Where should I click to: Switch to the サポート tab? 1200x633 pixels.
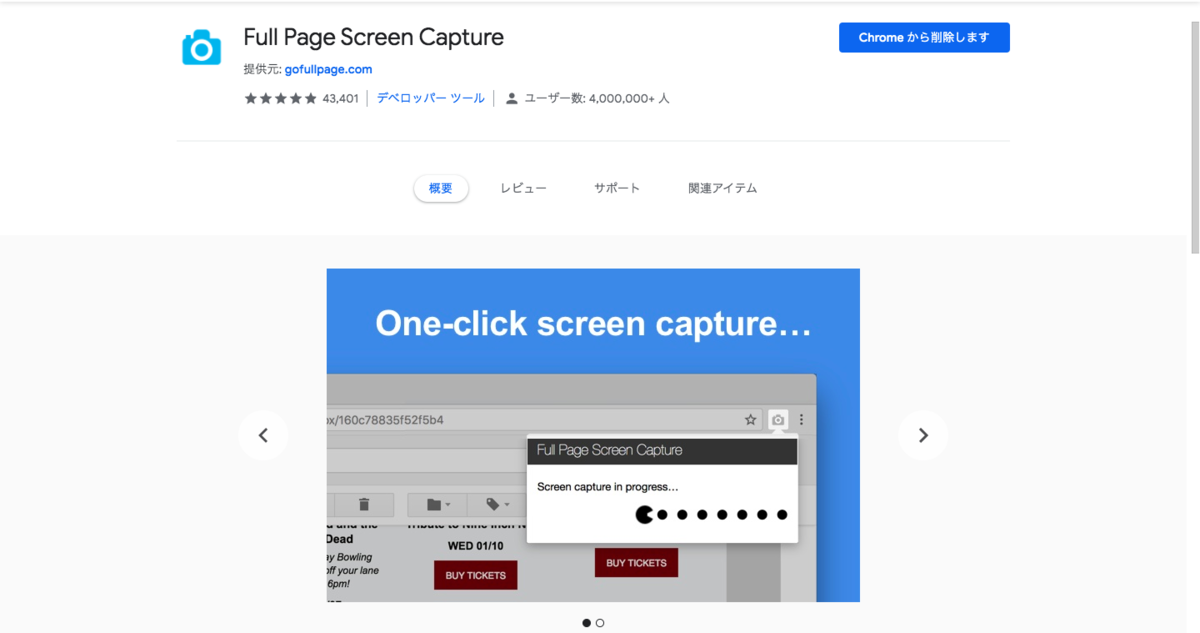pos(617,188)
